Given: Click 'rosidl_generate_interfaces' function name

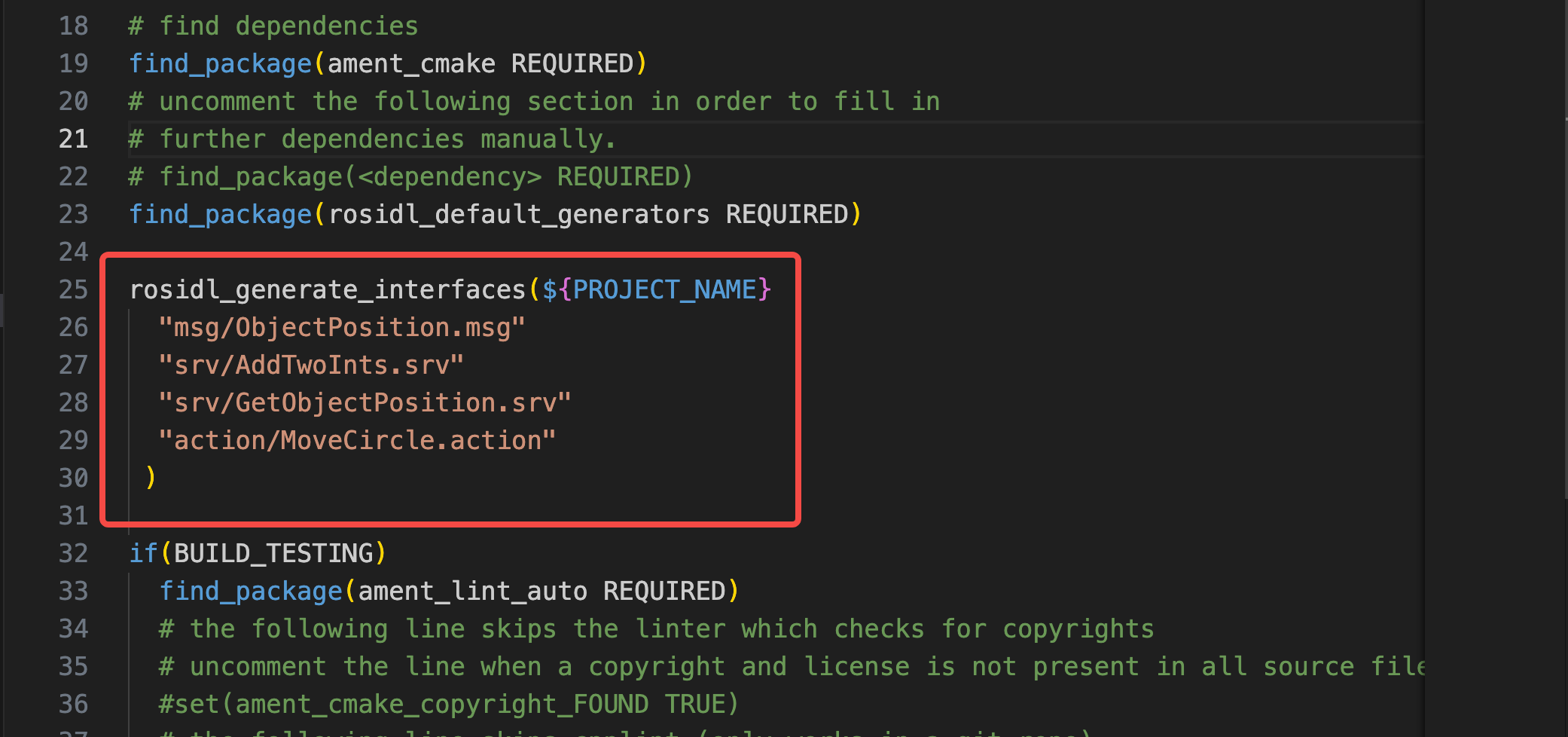Looking at the screenshot, I should point(327,290).
